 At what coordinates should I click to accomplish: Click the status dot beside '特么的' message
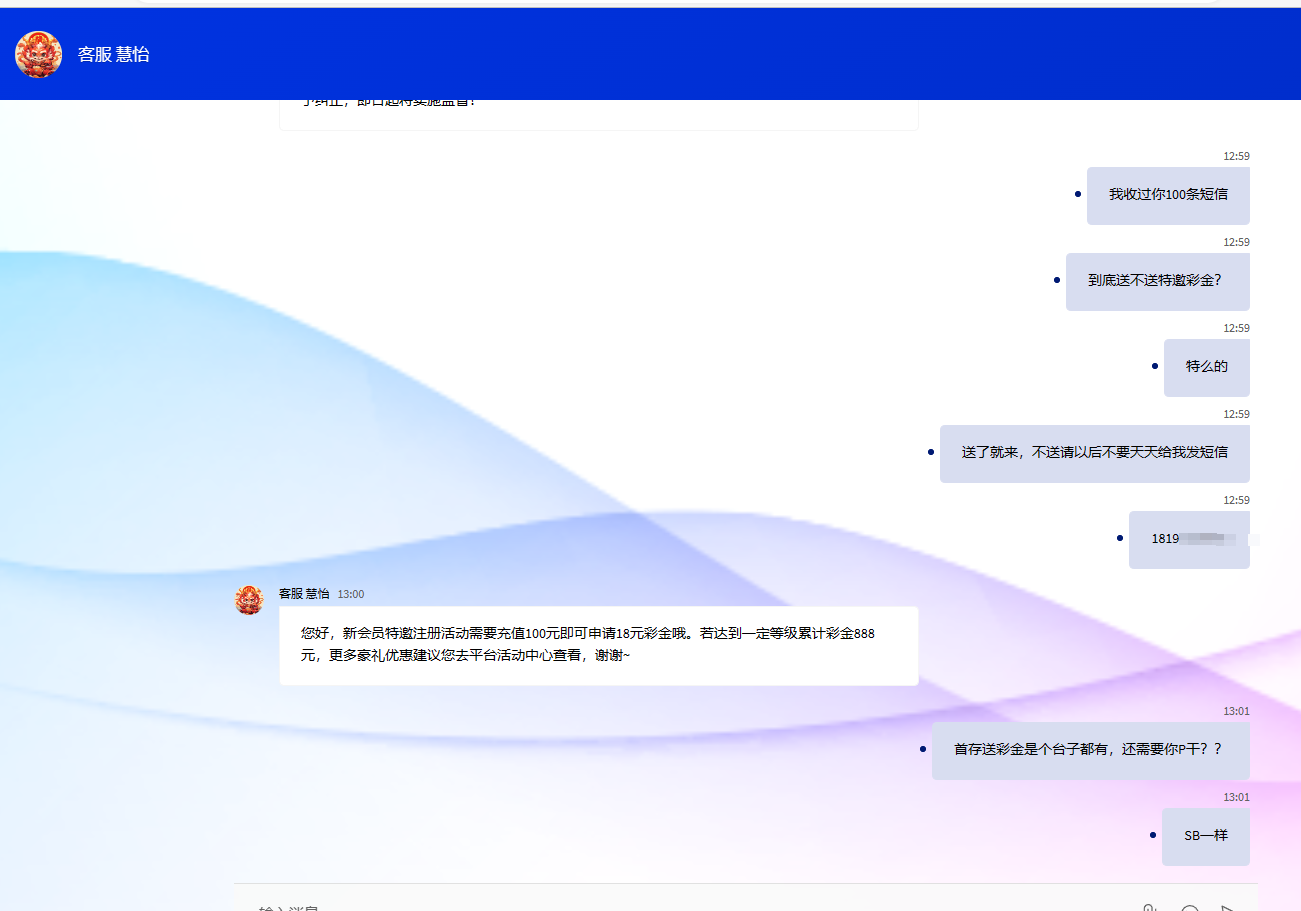pyautogui.click(x=1155, y=366)
